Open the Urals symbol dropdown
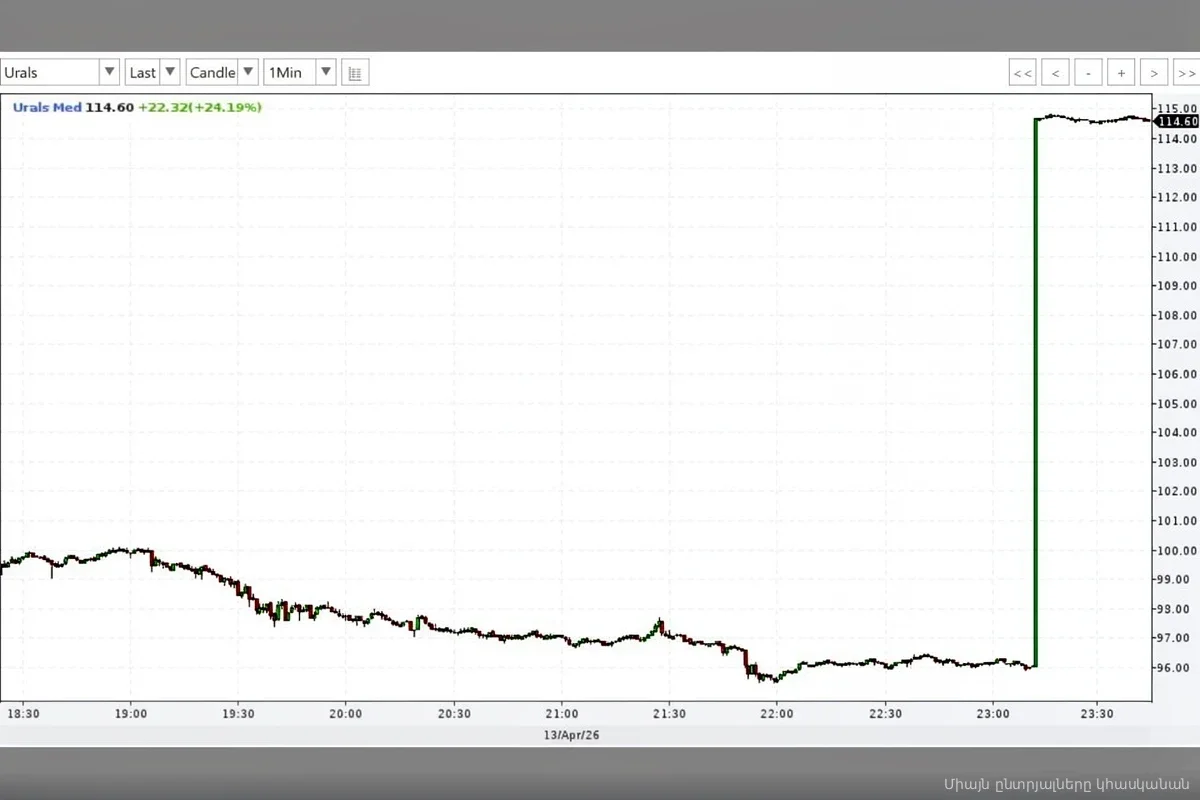 (108, 71)
